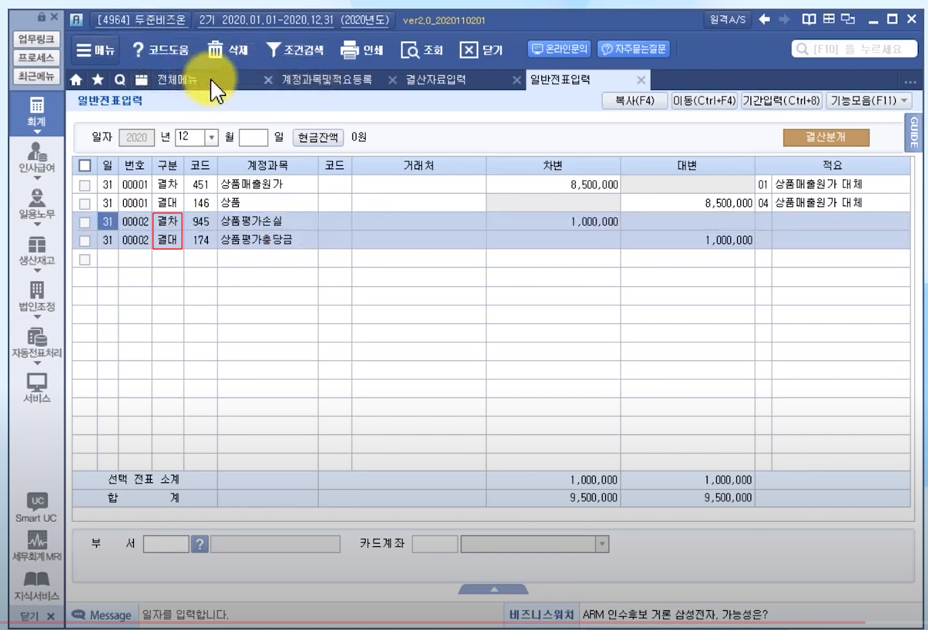
Task: Click the 코드도움 help icon
Action: pyautogui.click(x=138, y=50)
